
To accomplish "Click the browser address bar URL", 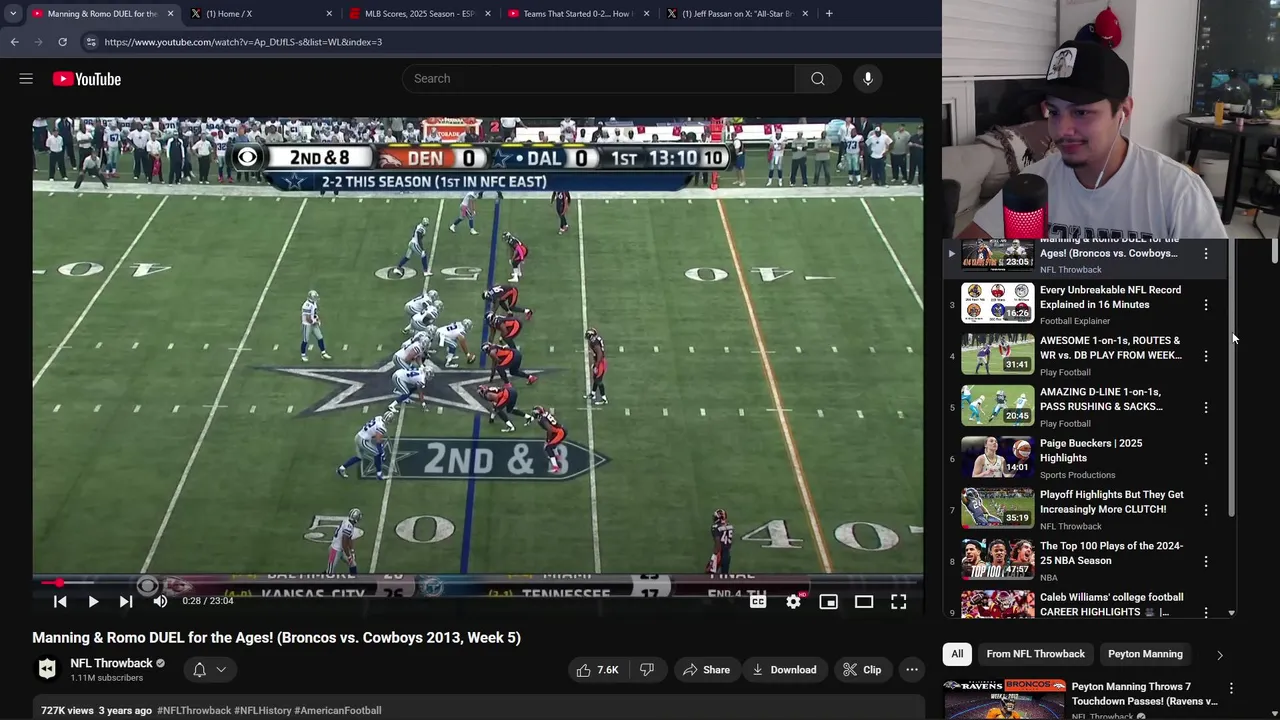I will tap(243, 42).
